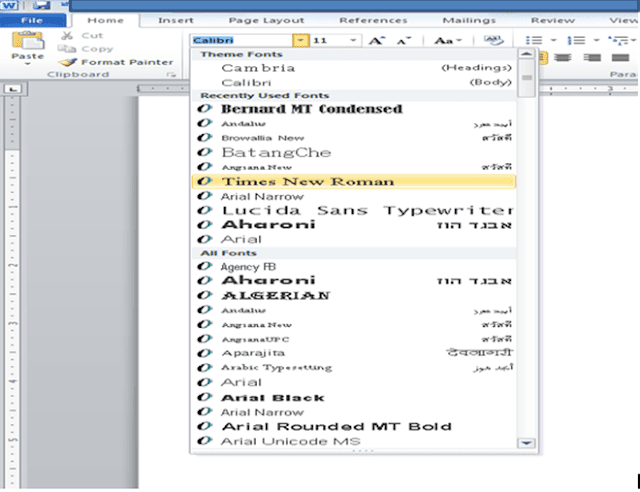Click the Copy icon

pos(67,49)
